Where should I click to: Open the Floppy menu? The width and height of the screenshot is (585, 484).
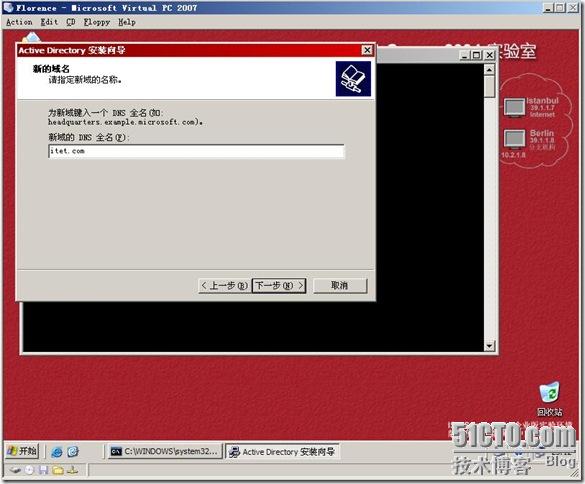coord(97,22)
